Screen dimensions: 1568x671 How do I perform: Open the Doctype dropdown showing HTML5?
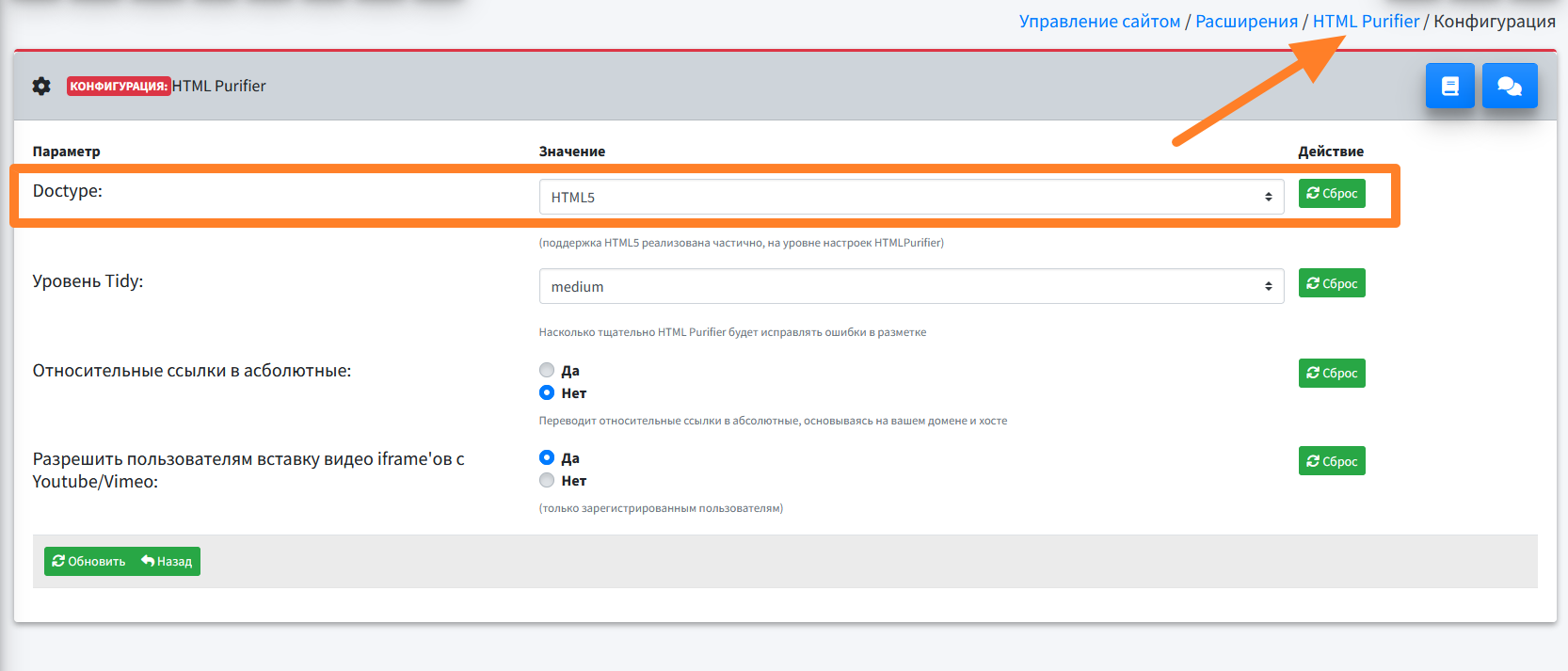point(911,197)
